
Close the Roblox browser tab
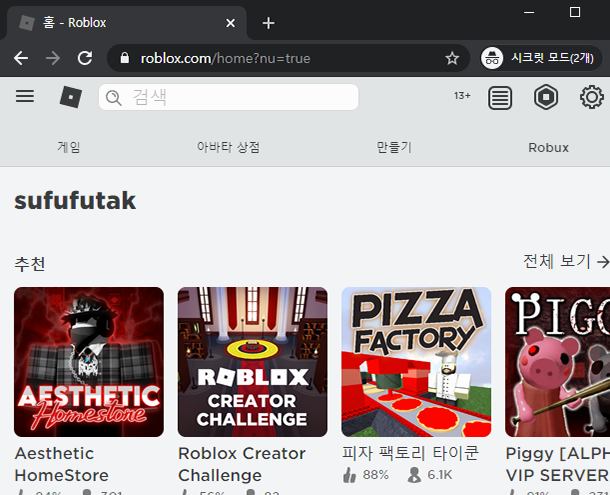pyautogui.click(x=230, y=23)
